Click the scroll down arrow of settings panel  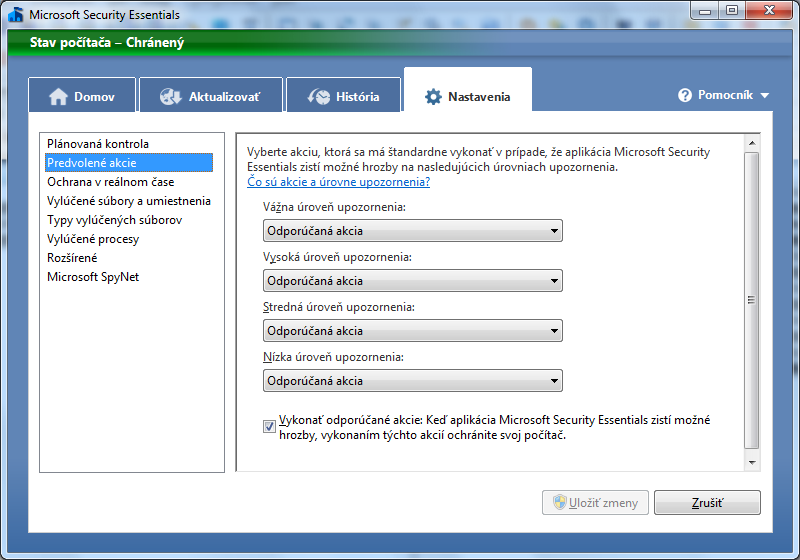(752, 462)
